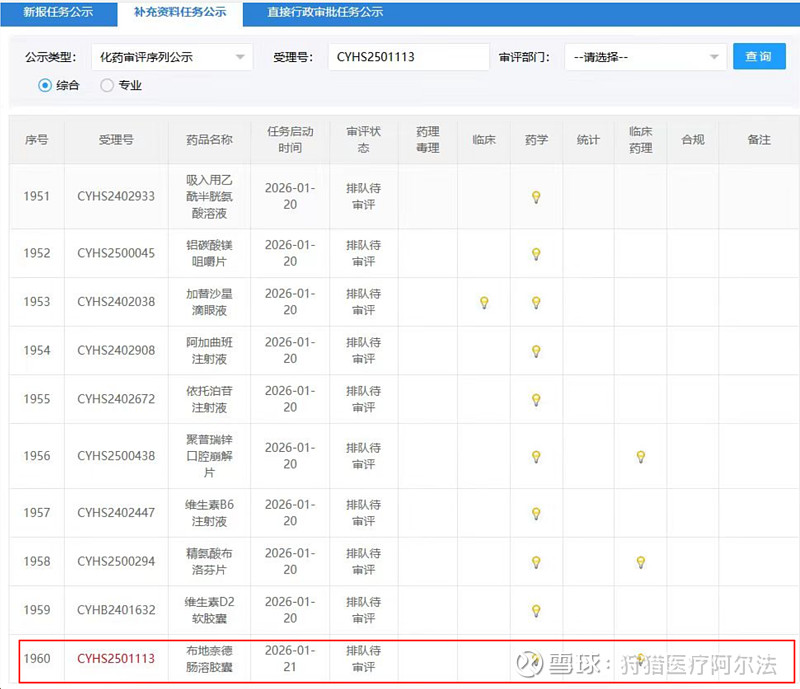Click drug name 布地奈德肠溶胶囊

pyautogui.click(x=209, y=659)
